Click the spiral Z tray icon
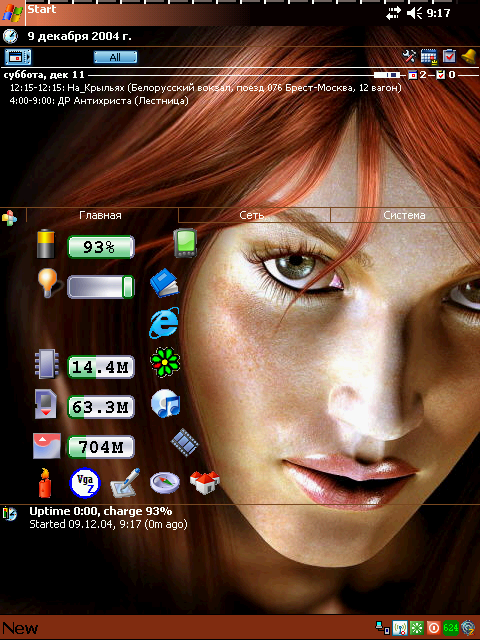 click(x=468, y=628)
